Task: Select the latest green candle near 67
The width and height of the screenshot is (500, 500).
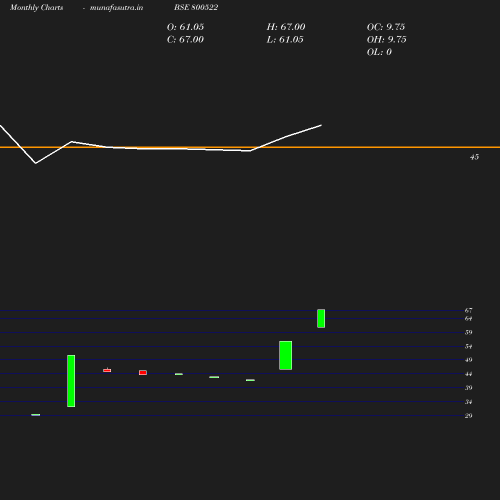Action: point(321,318)
